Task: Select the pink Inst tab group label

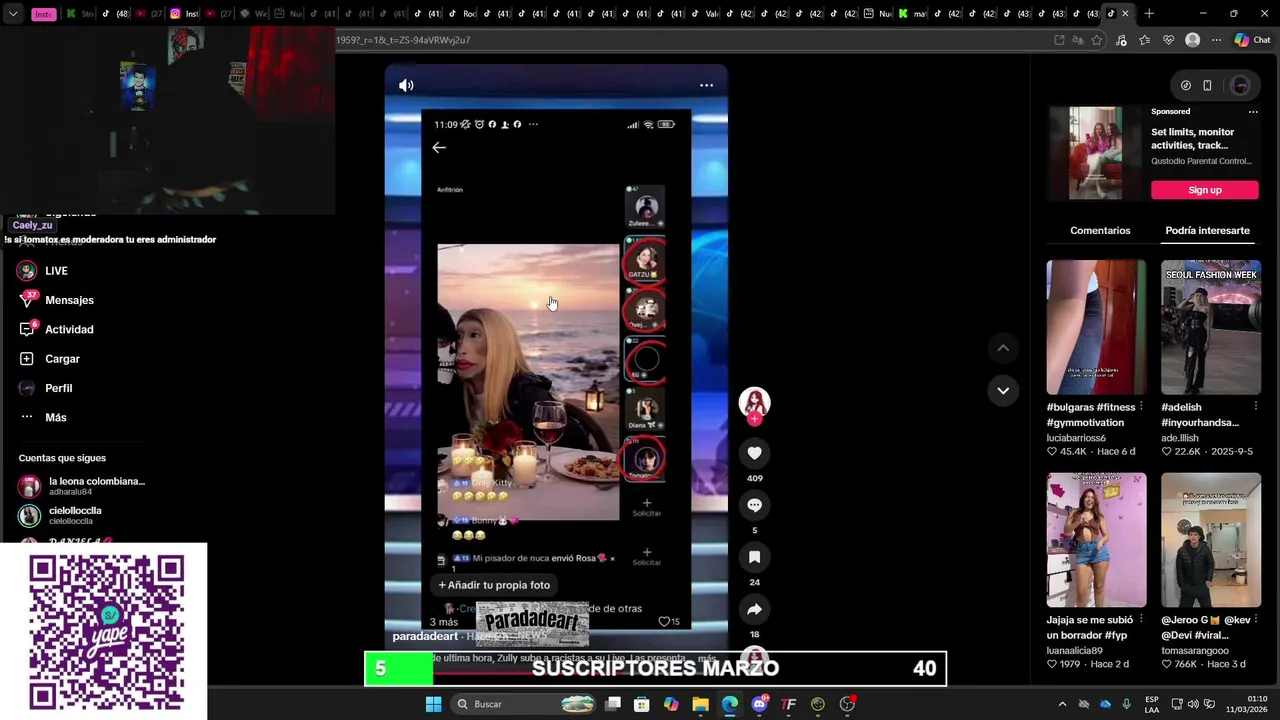Action: [44, 14]
